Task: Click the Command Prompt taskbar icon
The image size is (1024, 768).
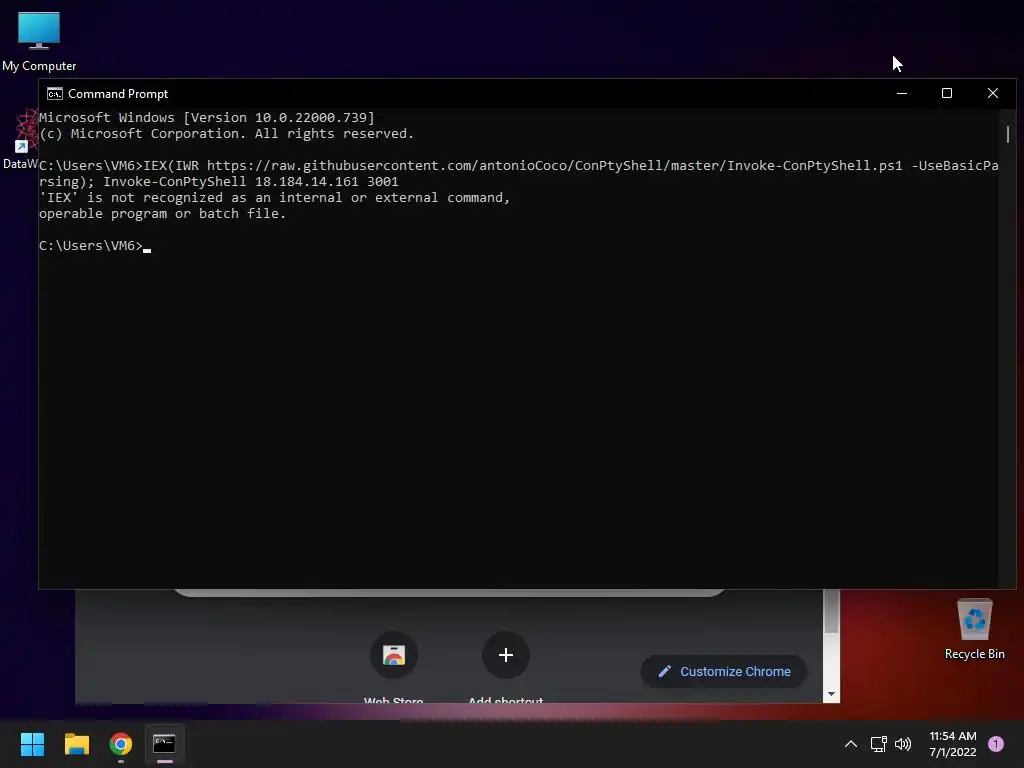Action: point(164,744)
